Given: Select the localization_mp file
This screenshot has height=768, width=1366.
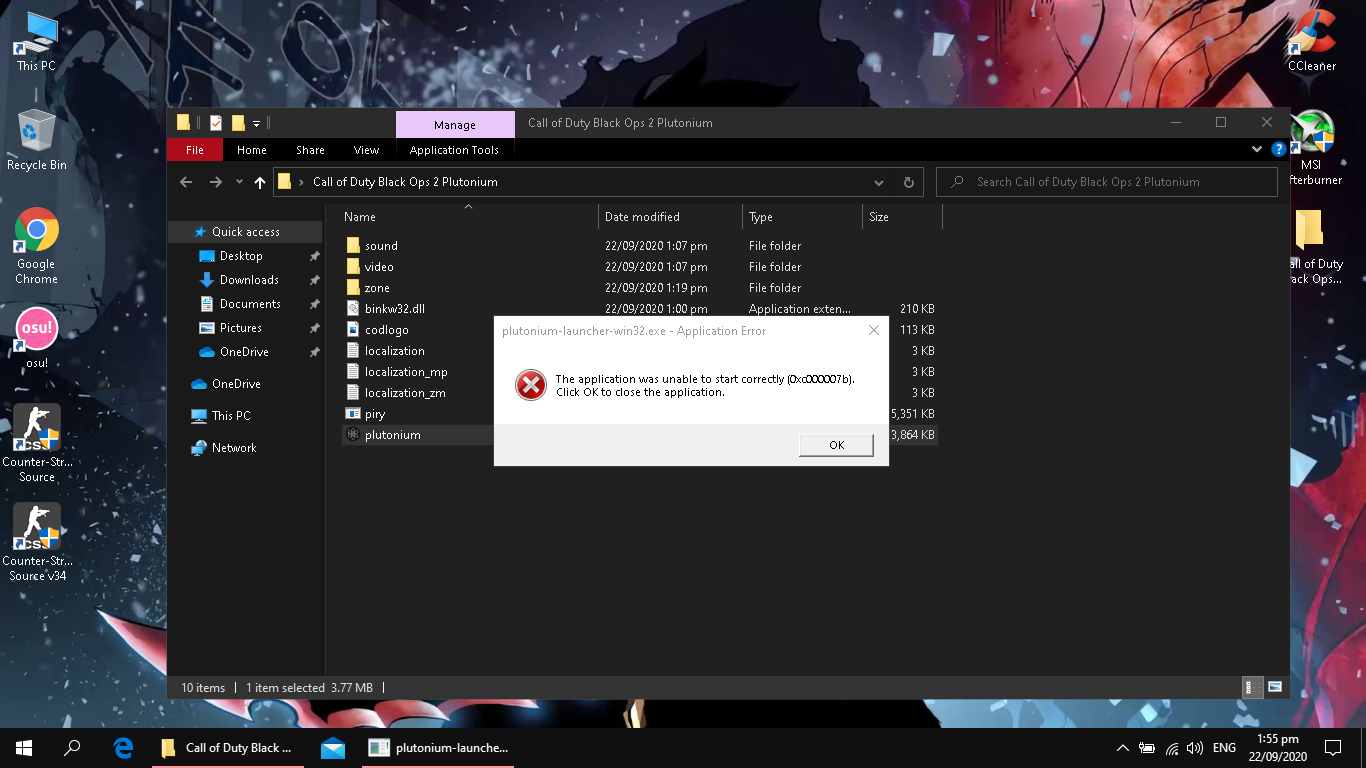Looking at the screenshot, I should point(406,372).
